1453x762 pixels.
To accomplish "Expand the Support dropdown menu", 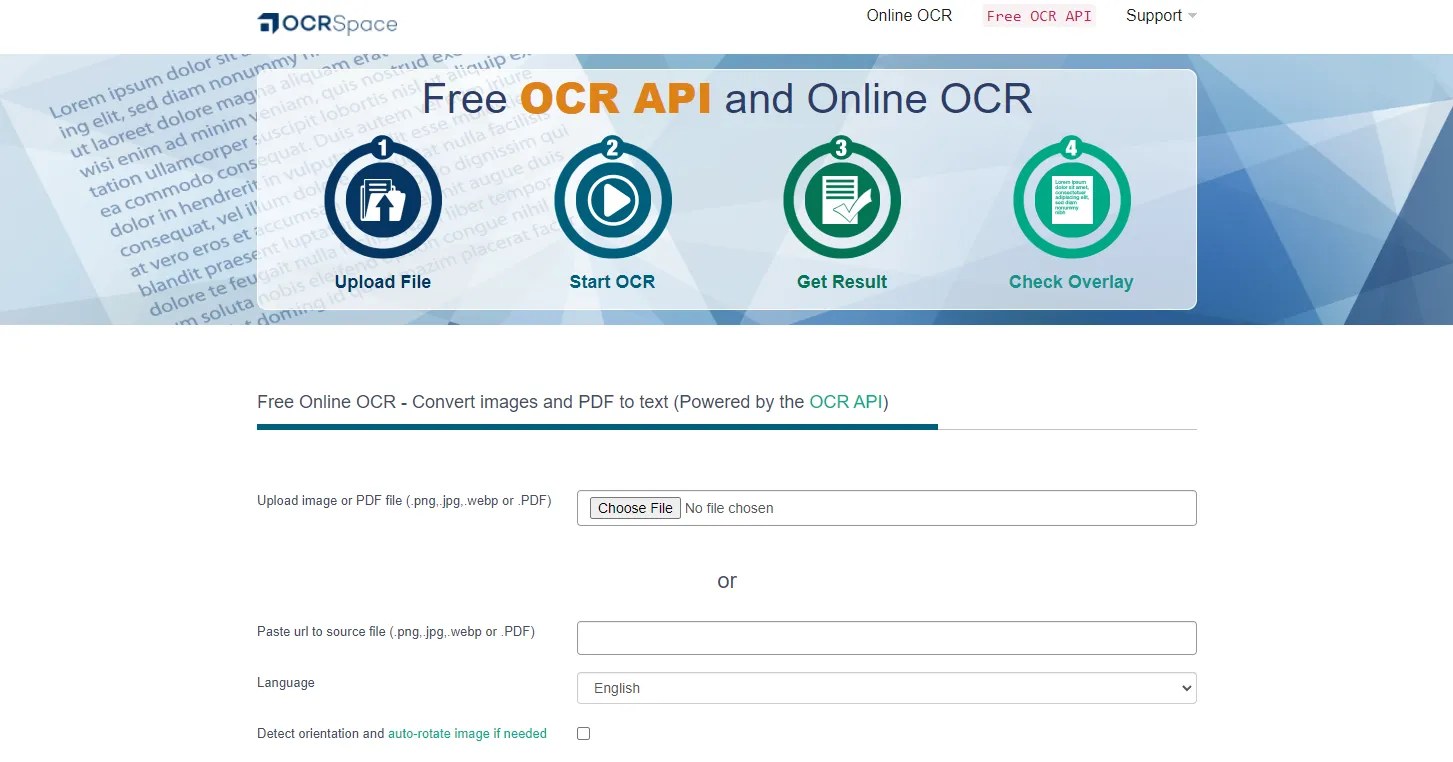I will (x=1161, y=16).
